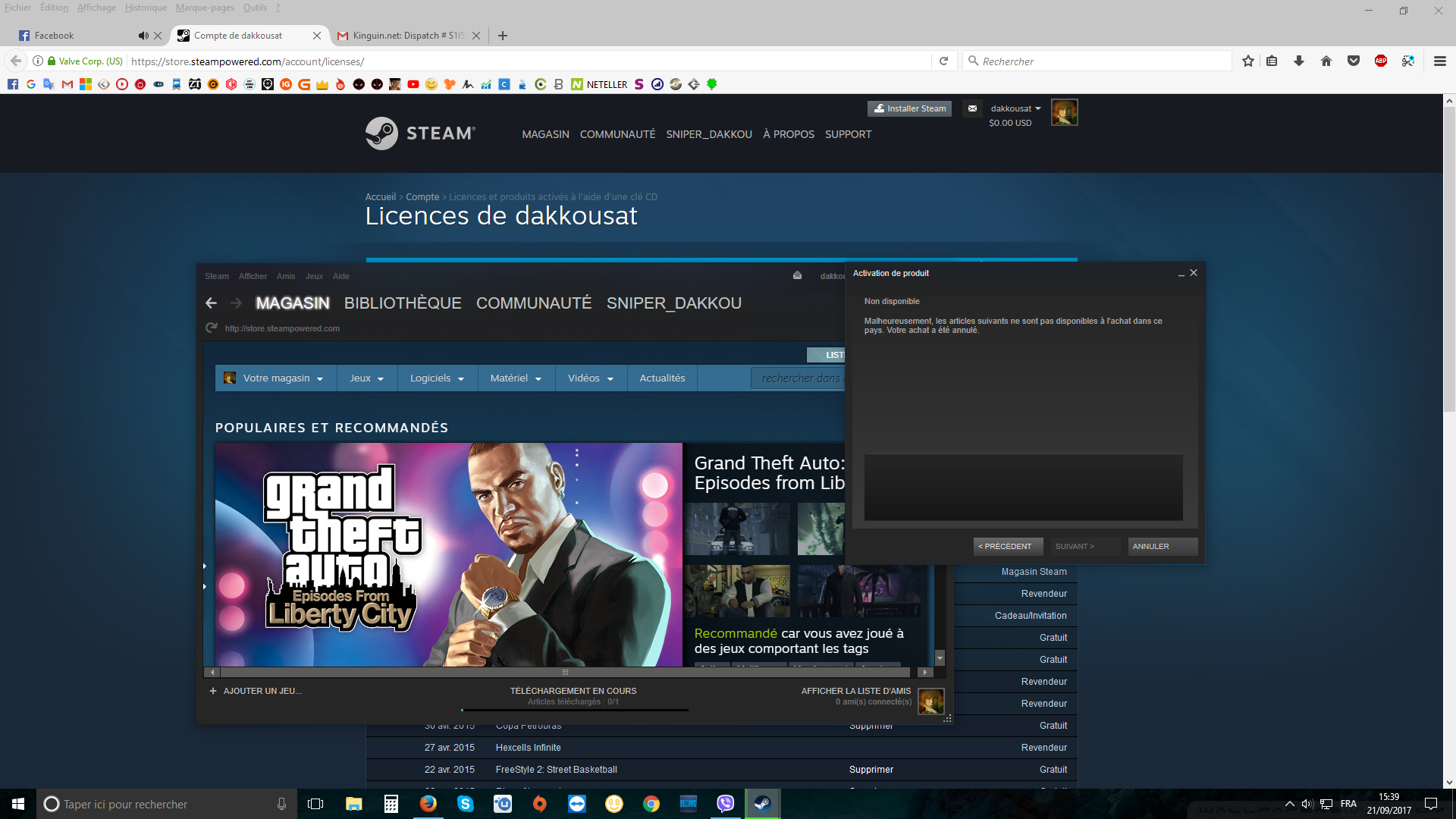The width and height of the screenshot is (1456, 819).
Task: Open the Facebook bookmark icon
Action: pyautogui.click(x=13, y=84)
